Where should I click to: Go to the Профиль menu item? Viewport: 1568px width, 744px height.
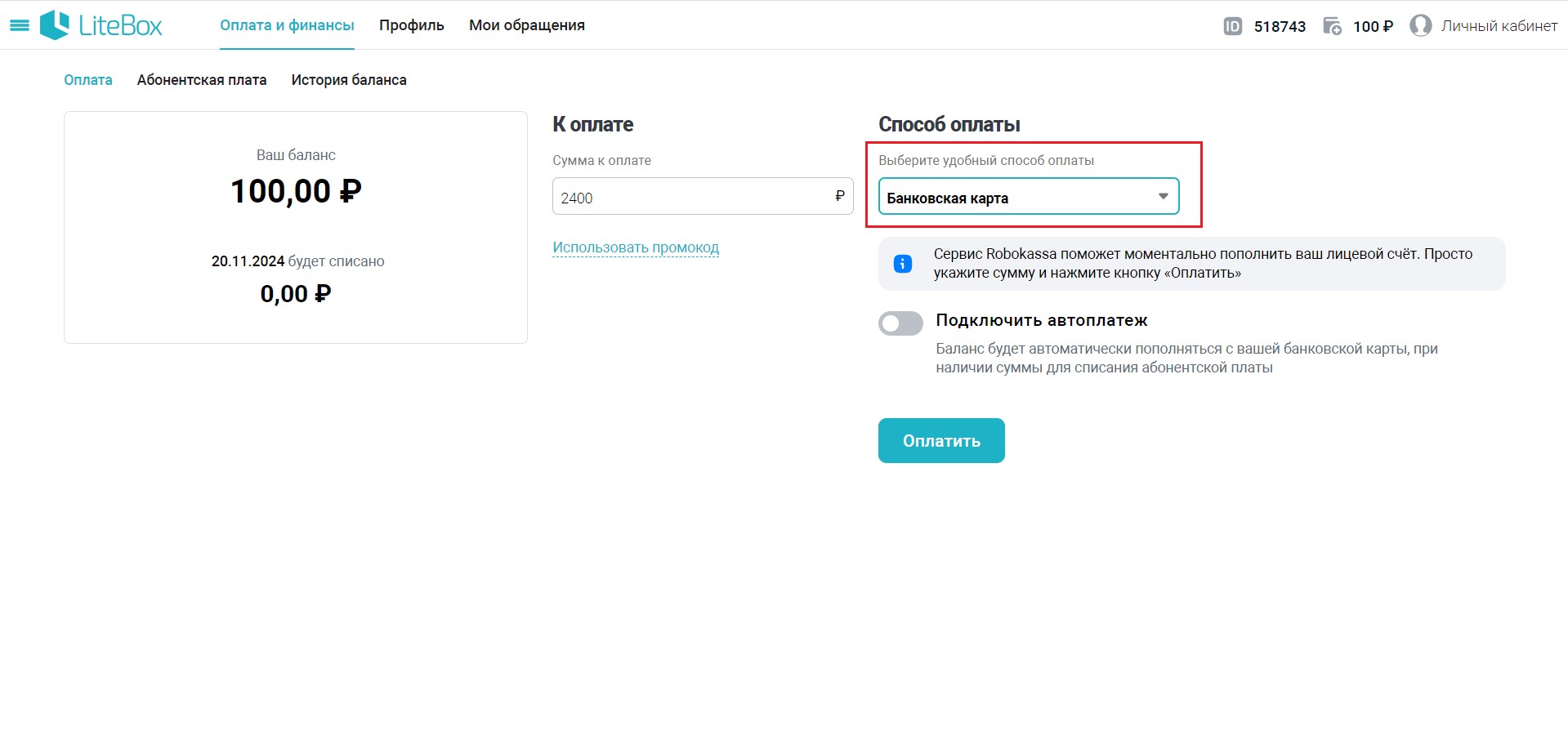coord(411,25)
